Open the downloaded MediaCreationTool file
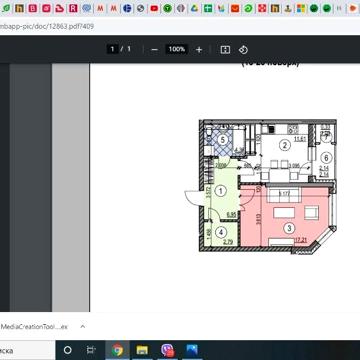Screen dimensions: 360x360 pyautogui.click(x=33, y=327)
